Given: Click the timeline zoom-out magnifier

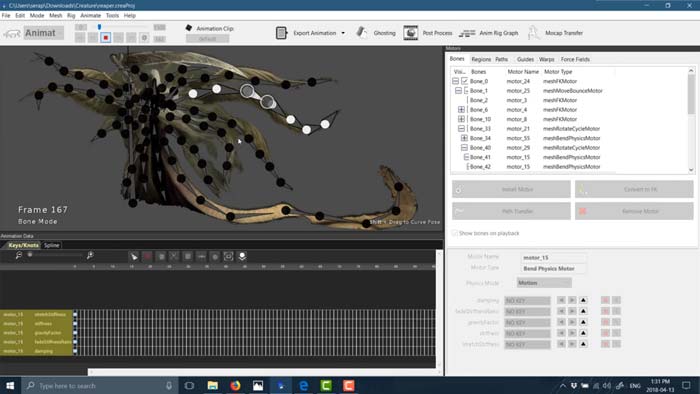Looking at the screenshot, I should click(x=18, y=255).
